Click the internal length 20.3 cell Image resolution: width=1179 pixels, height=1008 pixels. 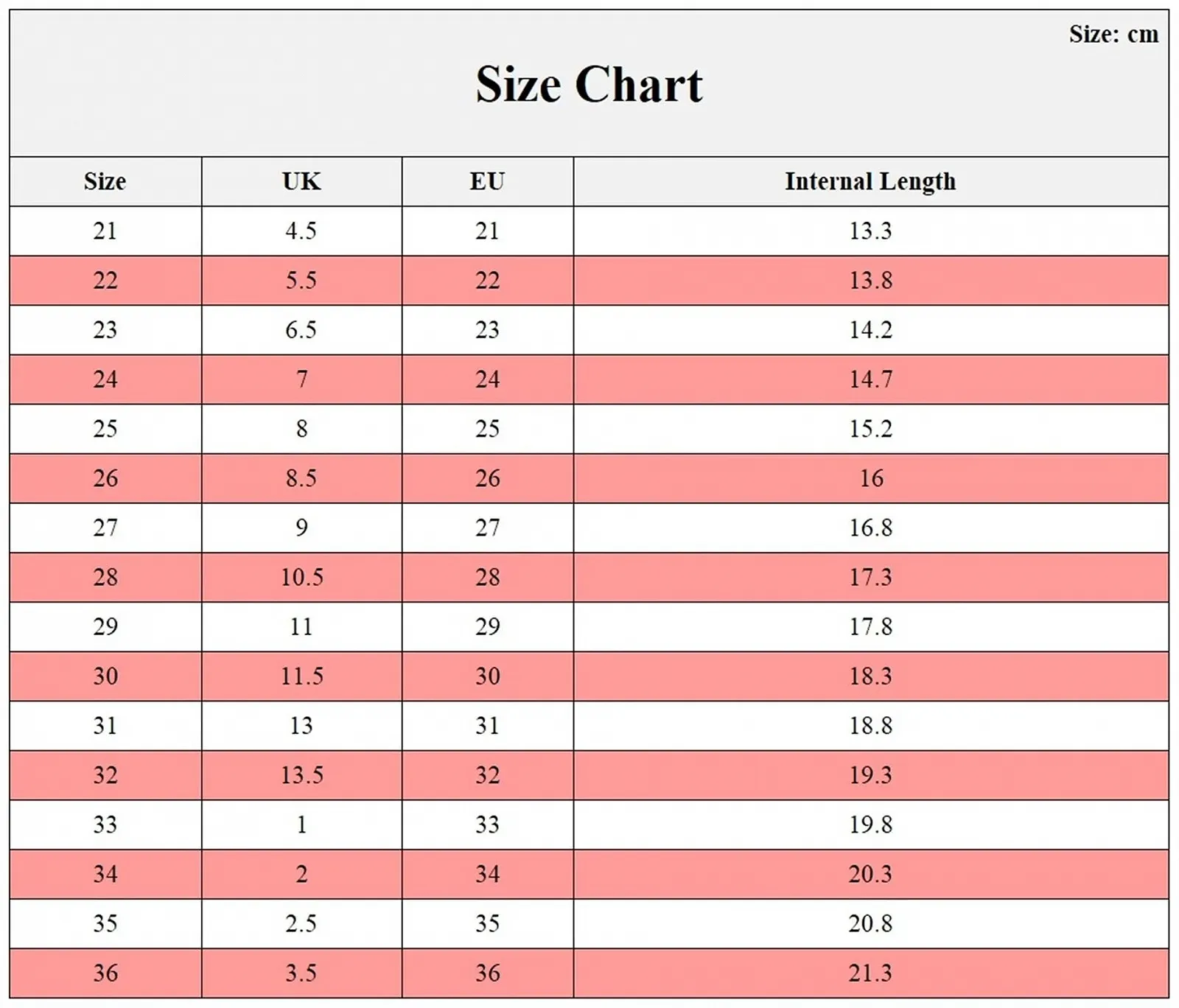(x=870, y=874)
